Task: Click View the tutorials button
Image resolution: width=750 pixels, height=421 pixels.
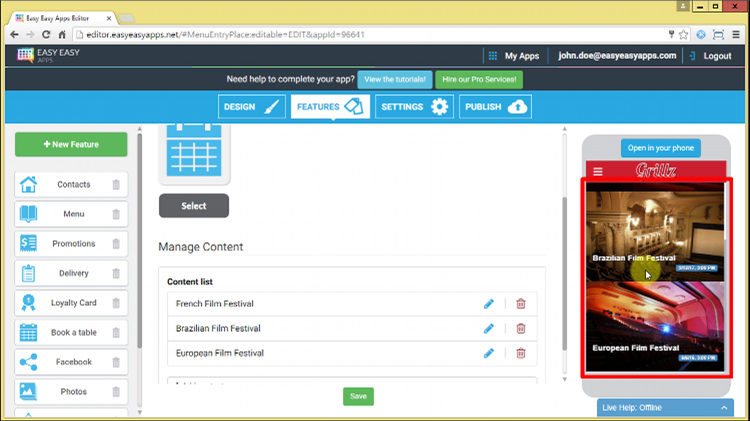Action: (395, 79)
